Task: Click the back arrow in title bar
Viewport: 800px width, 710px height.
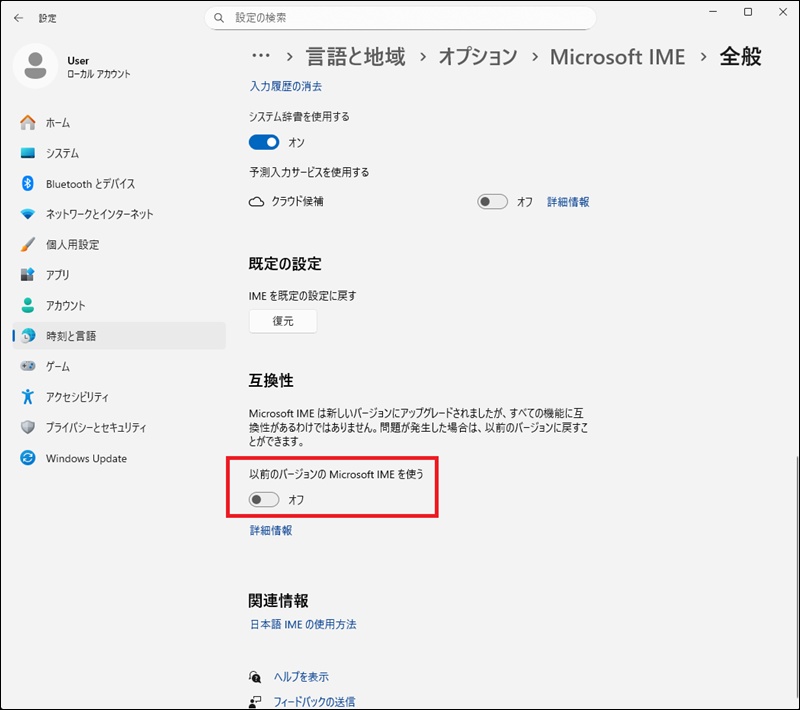Action: 17,18
